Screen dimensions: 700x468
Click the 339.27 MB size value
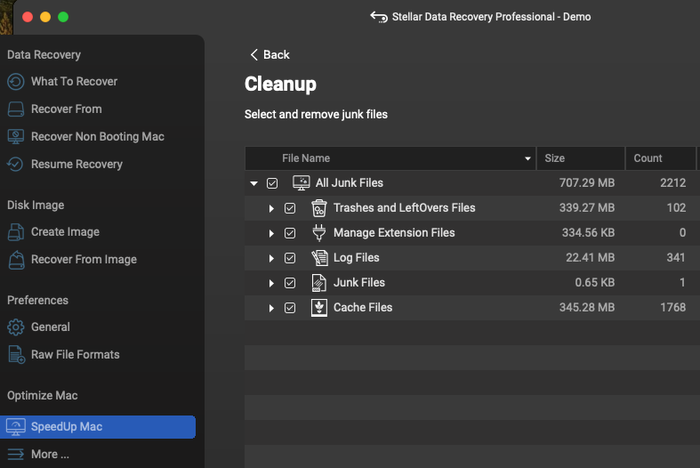(587, 208)
